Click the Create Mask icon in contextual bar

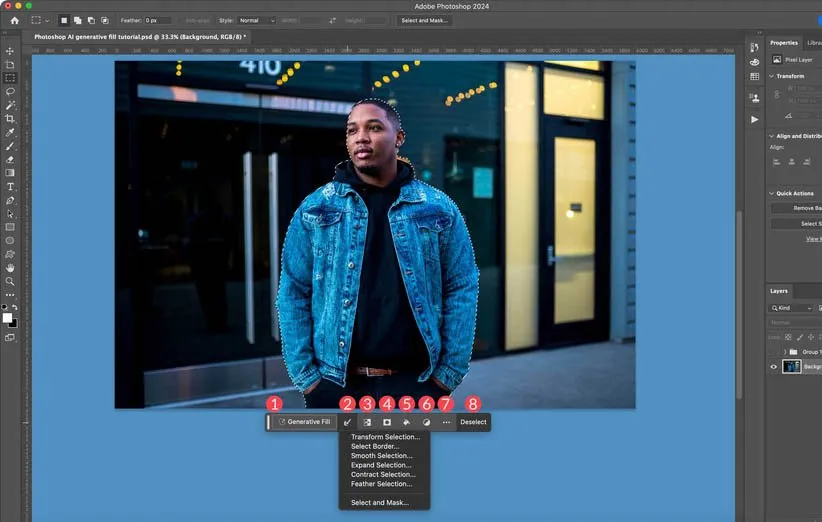click(387, 422)
